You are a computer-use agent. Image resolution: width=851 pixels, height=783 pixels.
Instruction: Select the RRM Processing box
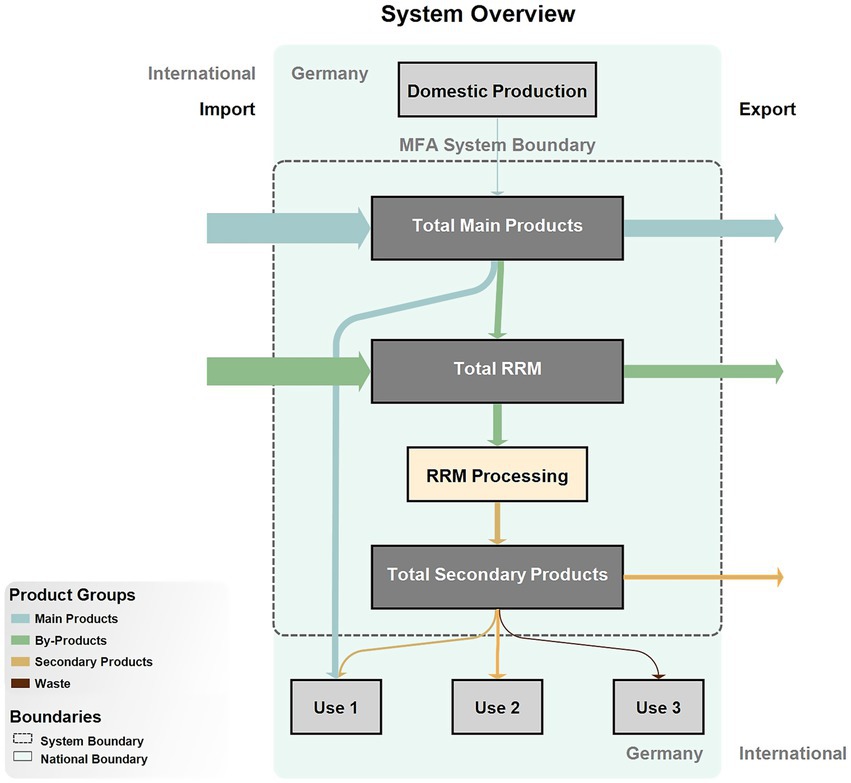pos(497,475)
